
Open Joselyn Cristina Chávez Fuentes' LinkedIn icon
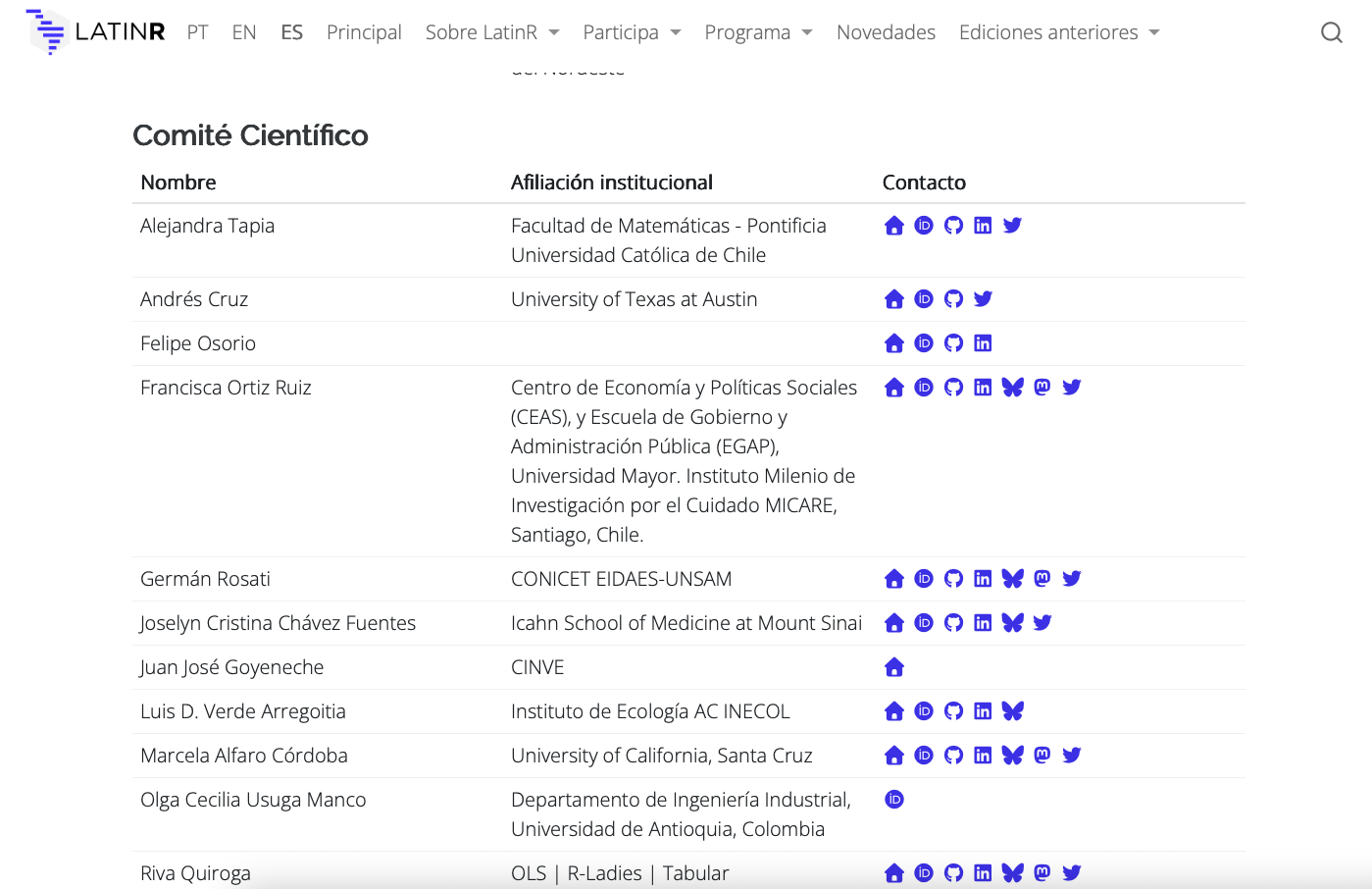coord(983,623)
